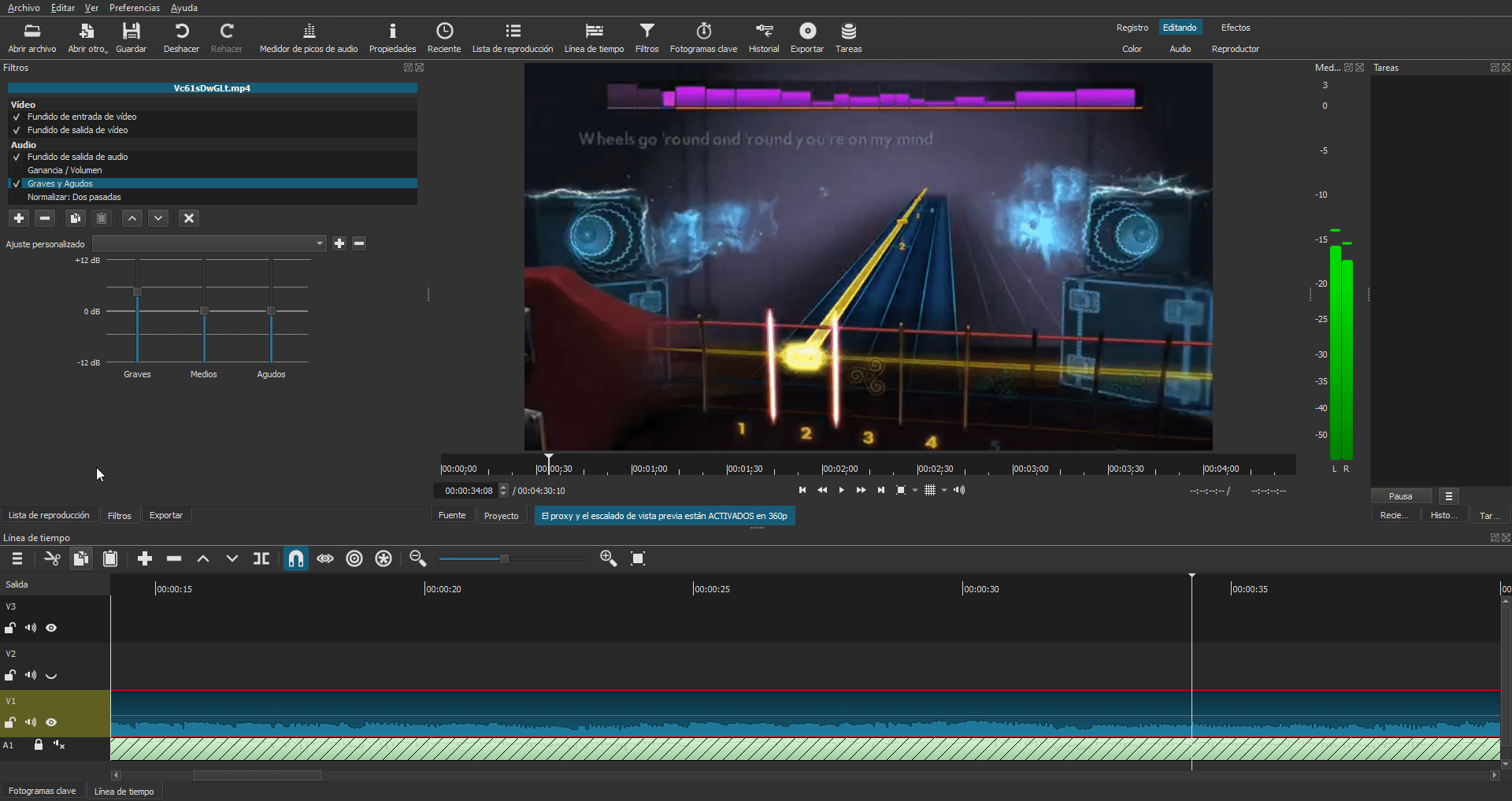The height and width of the screenshot is (801, 1512).
Task: Undo with the Deshacer icon
Action: point(181,37)
